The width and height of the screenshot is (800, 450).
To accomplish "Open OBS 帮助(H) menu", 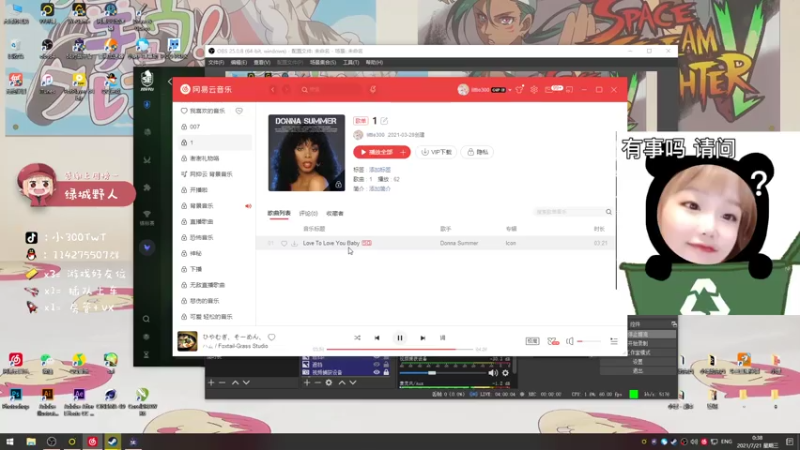I will tap(374, 62).
